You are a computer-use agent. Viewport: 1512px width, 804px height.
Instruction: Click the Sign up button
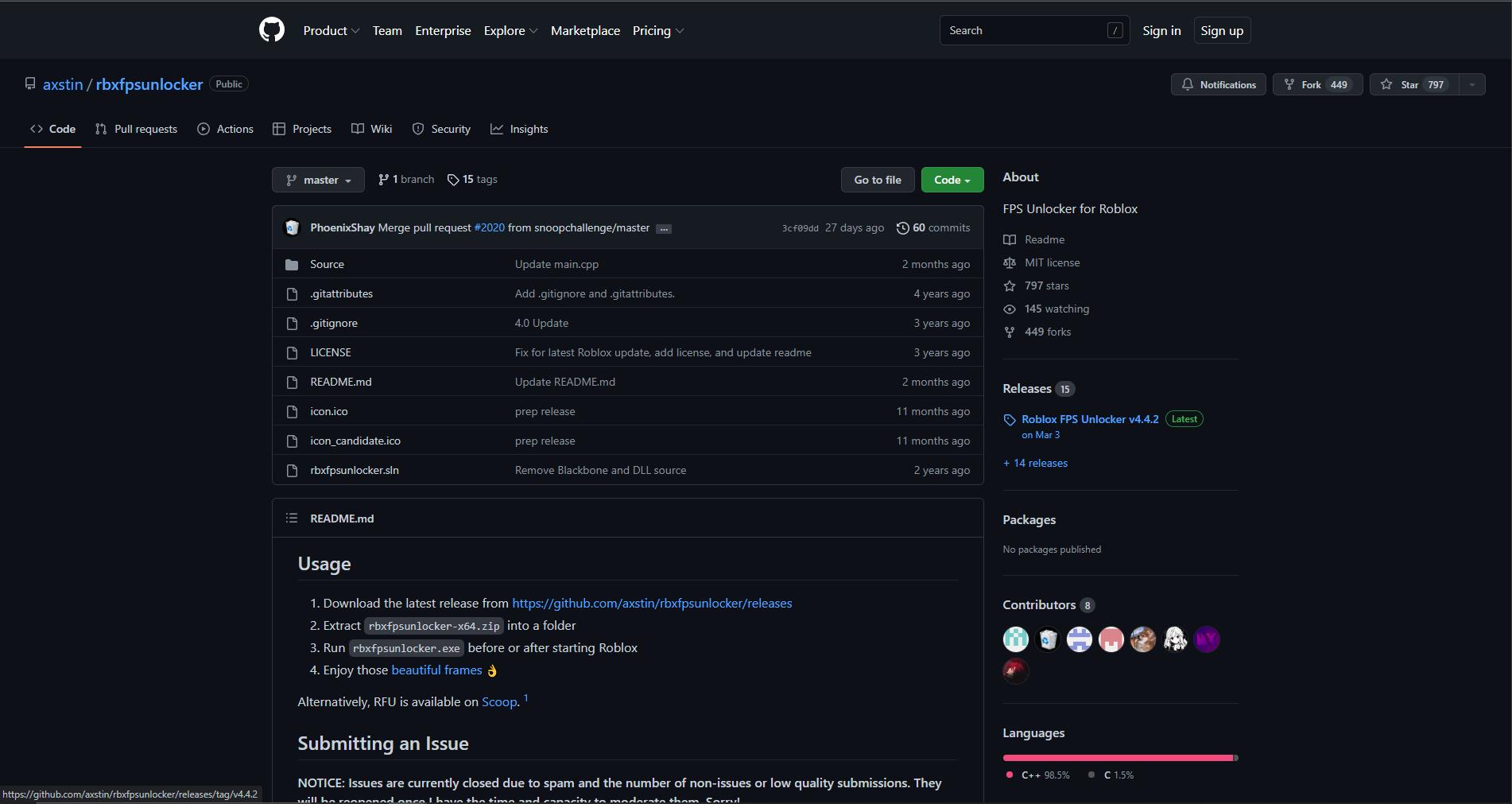[1222, 30]
